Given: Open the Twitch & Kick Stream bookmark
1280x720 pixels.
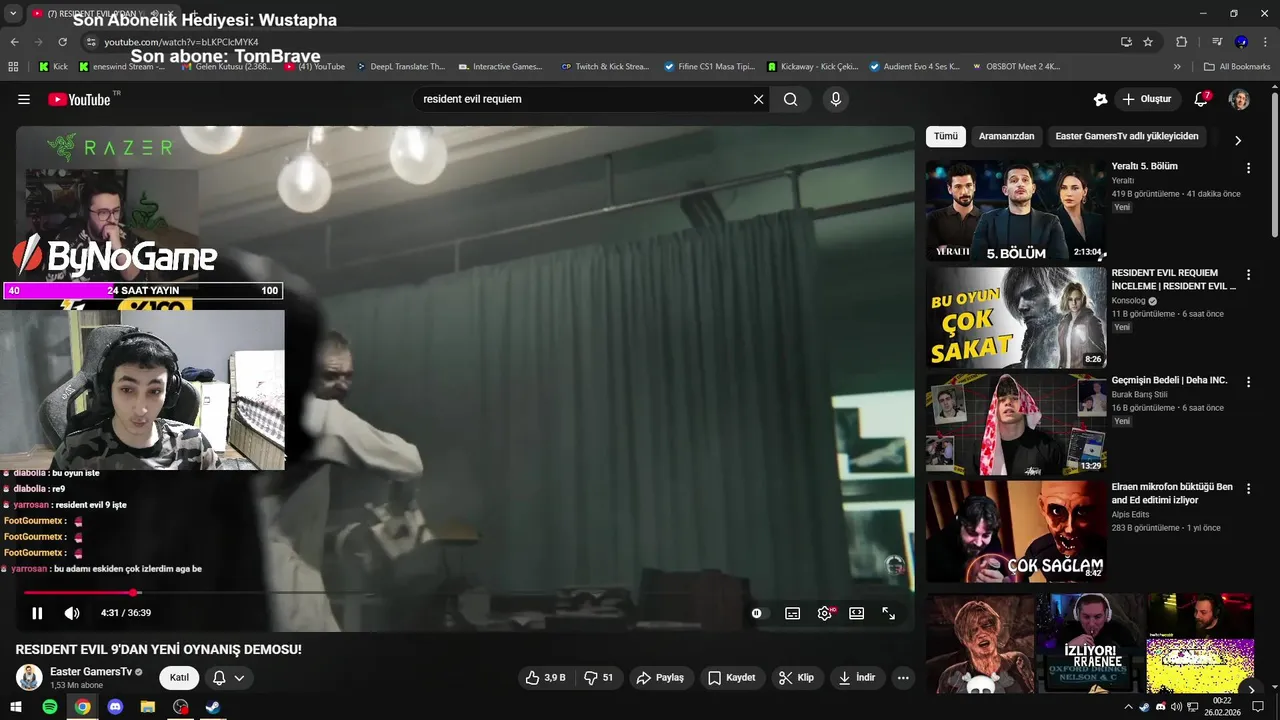Looking at the screenshot, I should 605,67.
